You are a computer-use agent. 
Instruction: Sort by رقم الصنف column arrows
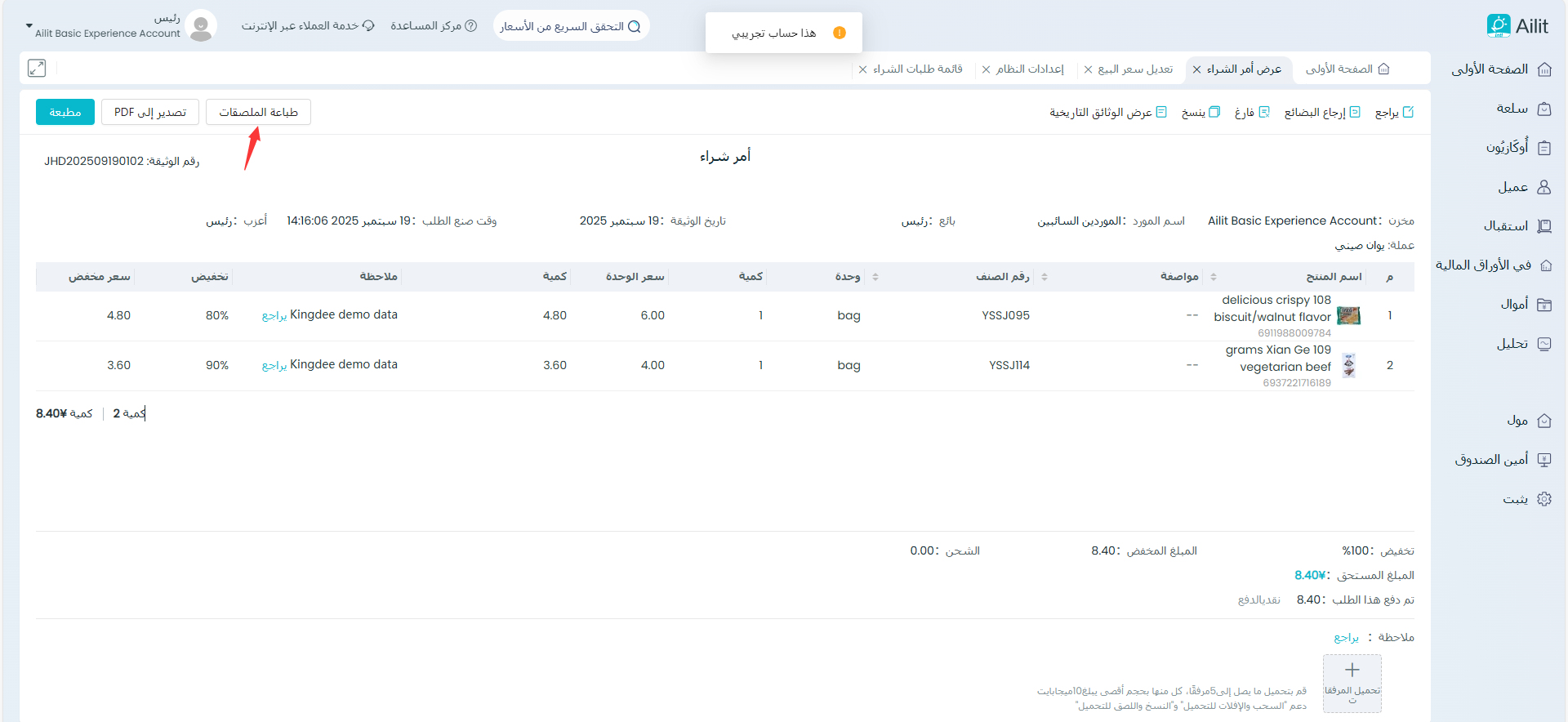pos(1045,277)
